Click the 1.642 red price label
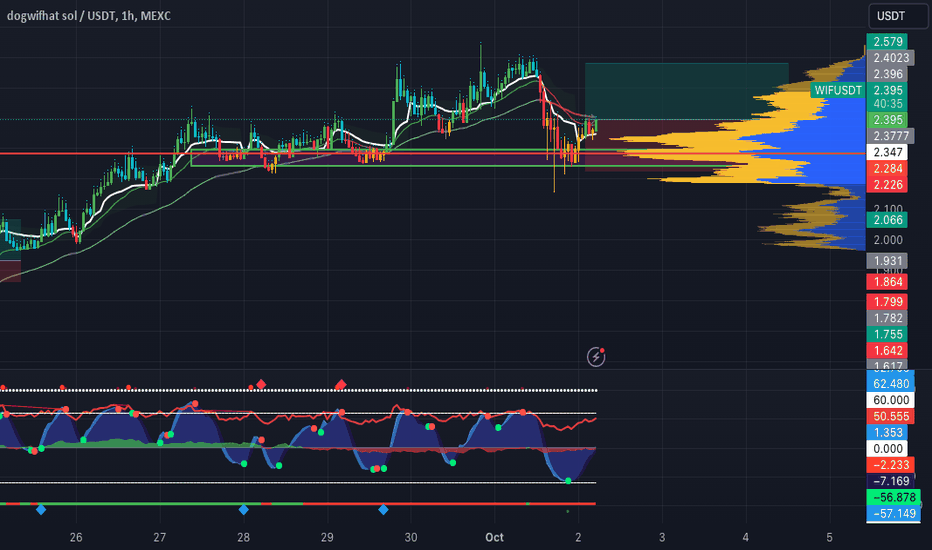The height and width of the screenshot is (550, 932). click(x=888, y=351)
